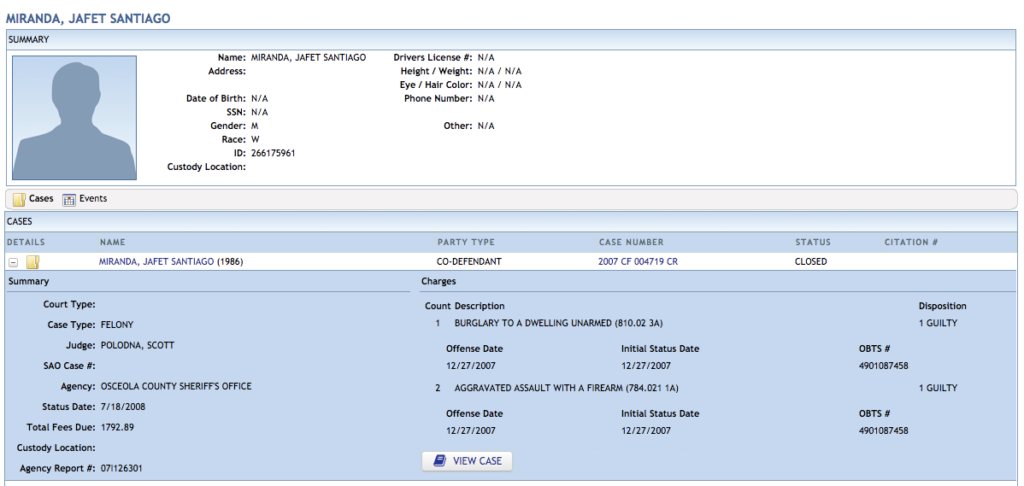The image size is (1024, 486).
Task: Open case number 2007 CF 004719 CR
Action: [x=637, y=262]
